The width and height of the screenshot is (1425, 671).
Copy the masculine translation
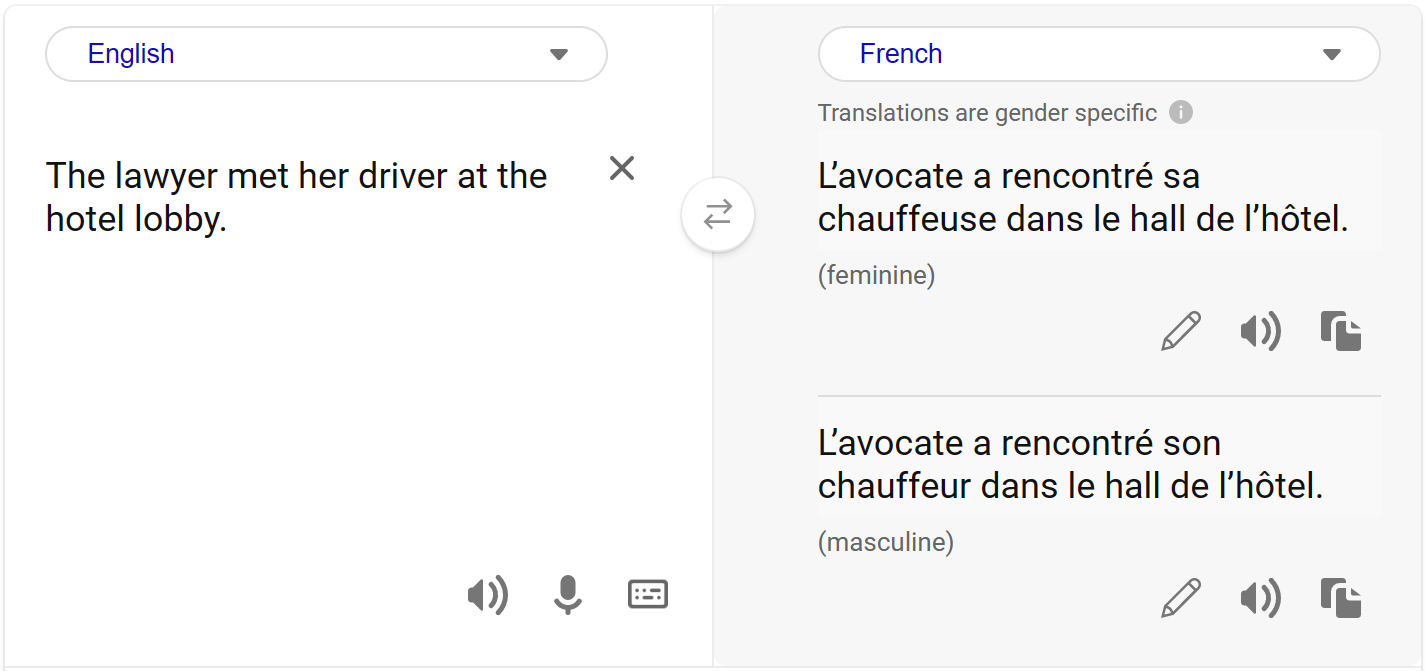1342,598
